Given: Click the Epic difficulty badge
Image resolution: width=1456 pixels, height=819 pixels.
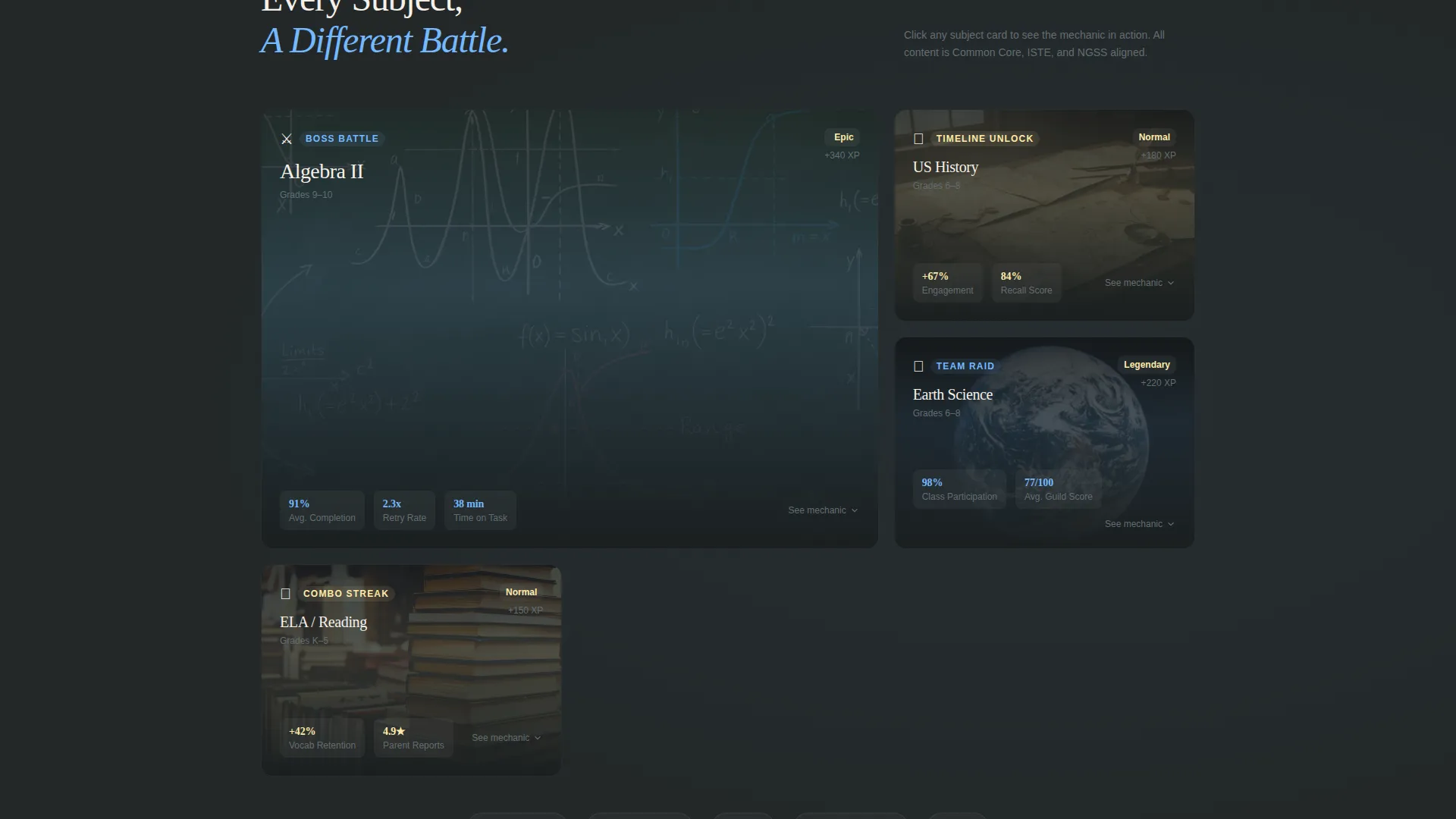Looking at the screenshot, I should (843, 137).
